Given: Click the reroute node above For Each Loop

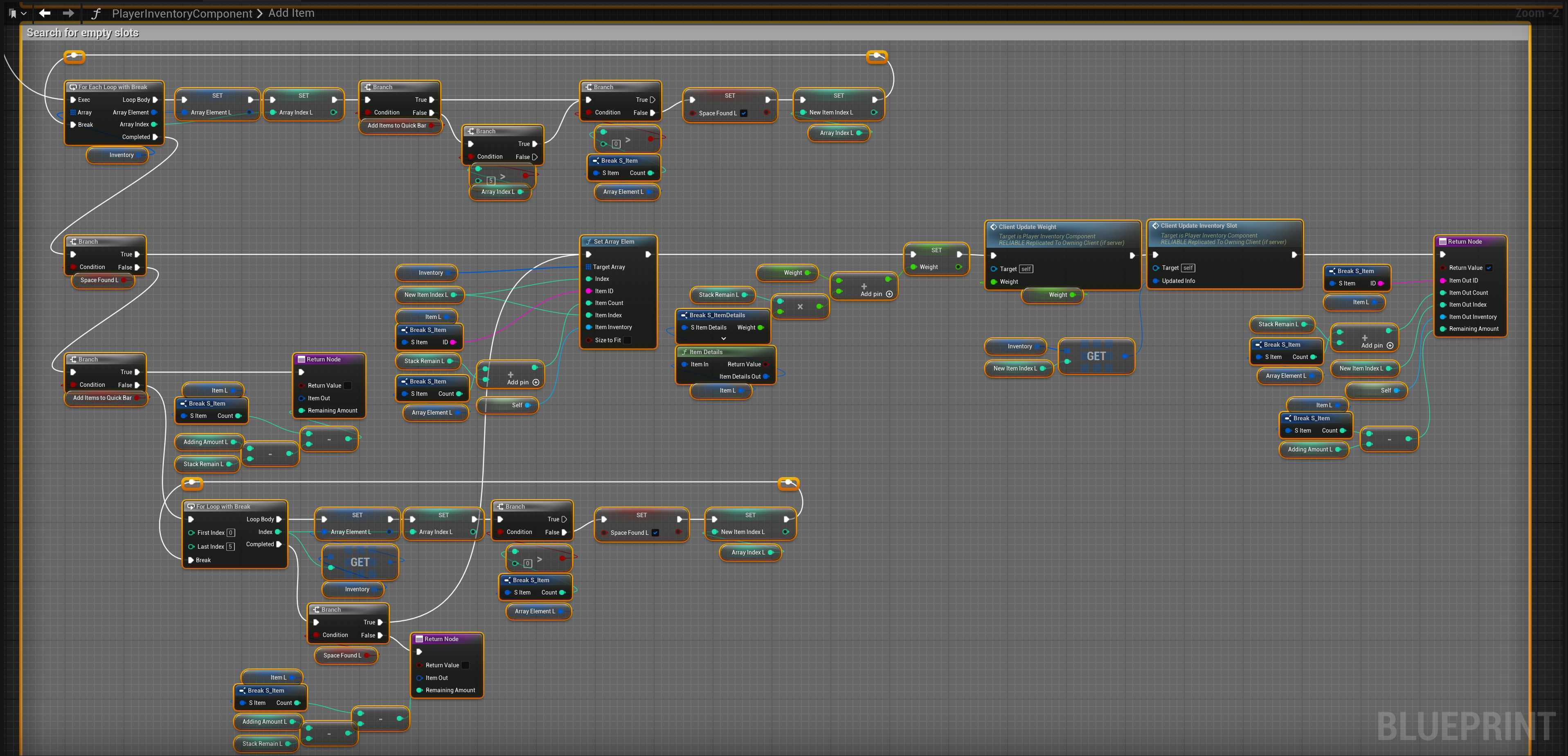Looking at the screenshot, I should click(x=74, y=56).
